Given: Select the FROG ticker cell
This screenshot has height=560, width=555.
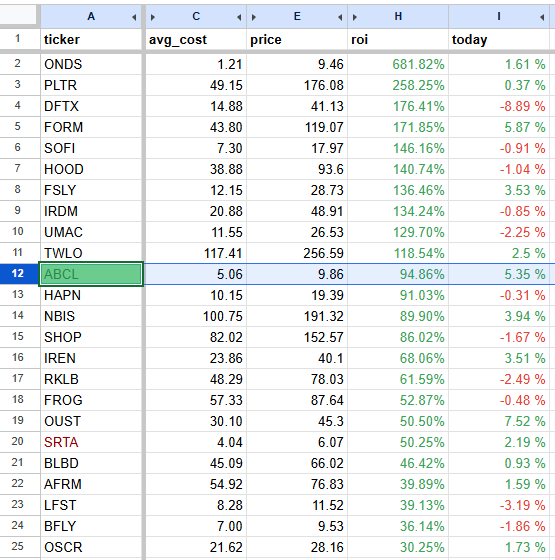Looking at the screenshot, I should [91, 400].
